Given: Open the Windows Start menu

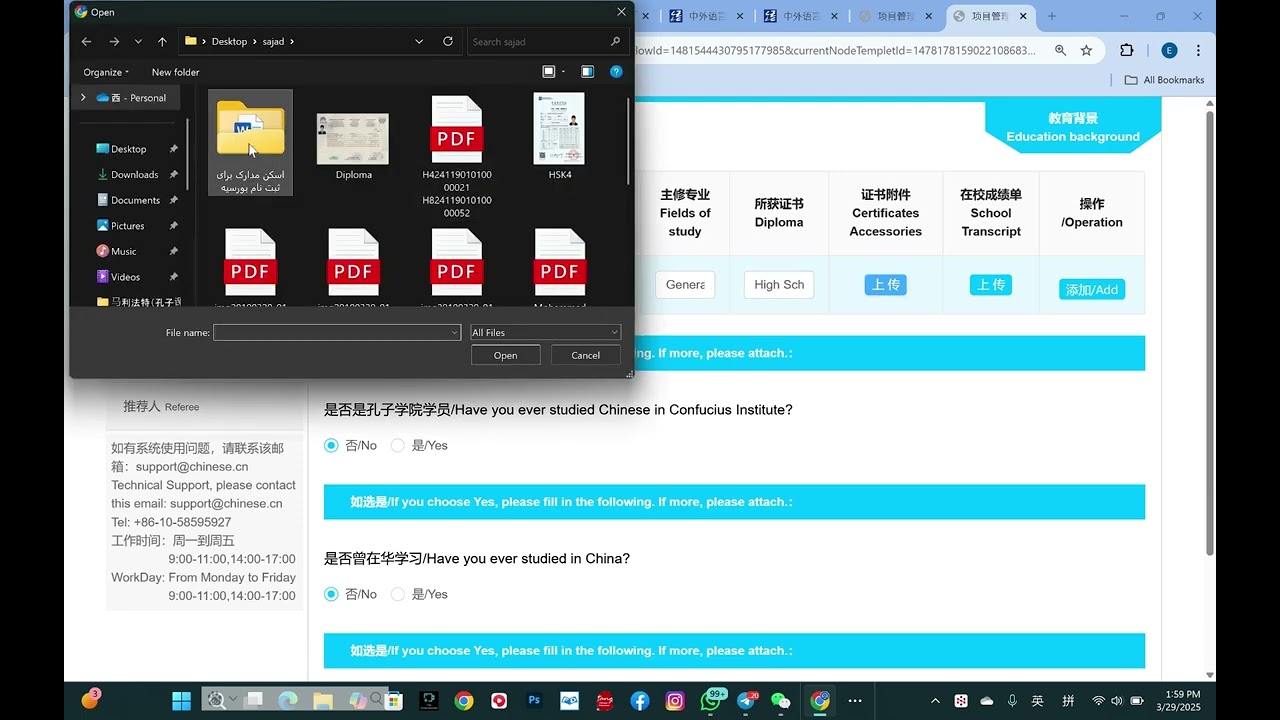Looking at the screenshot, I should [x=181, y=700].
